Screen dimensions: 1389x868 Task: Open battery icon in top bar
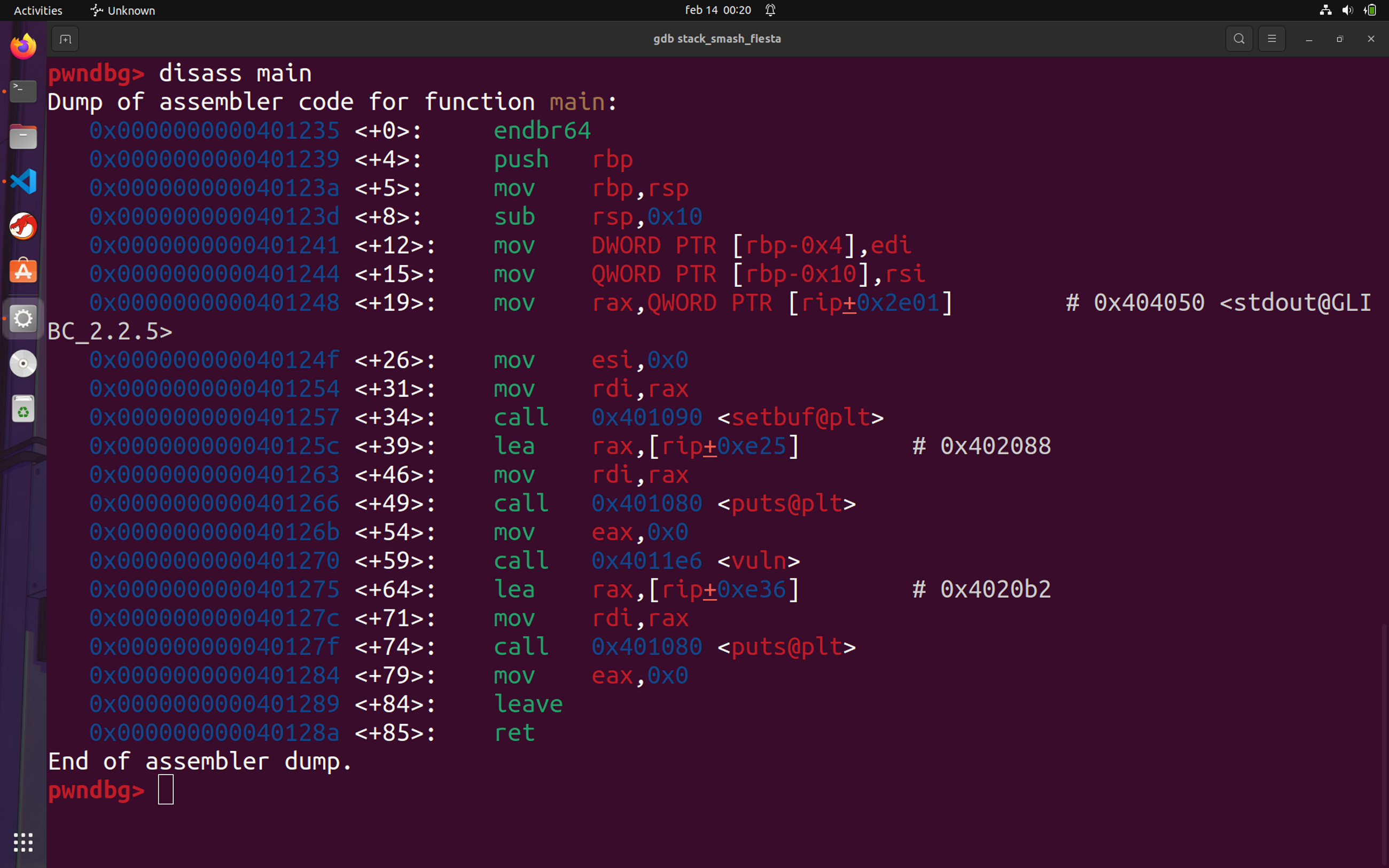pos(1371,10)
